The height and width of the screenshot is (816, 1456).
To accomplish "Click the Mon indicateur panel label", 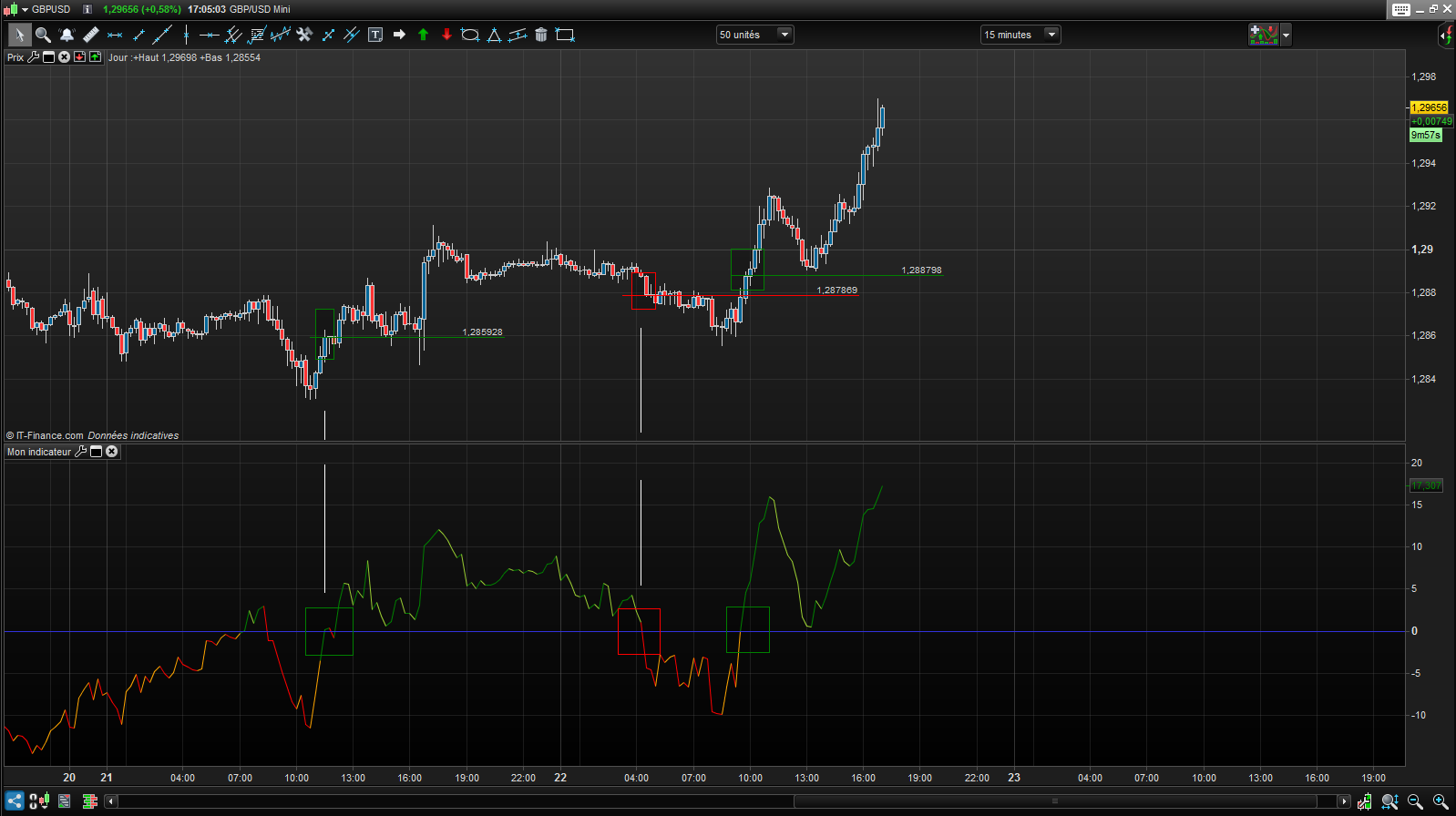I will [x=39, y=452].
